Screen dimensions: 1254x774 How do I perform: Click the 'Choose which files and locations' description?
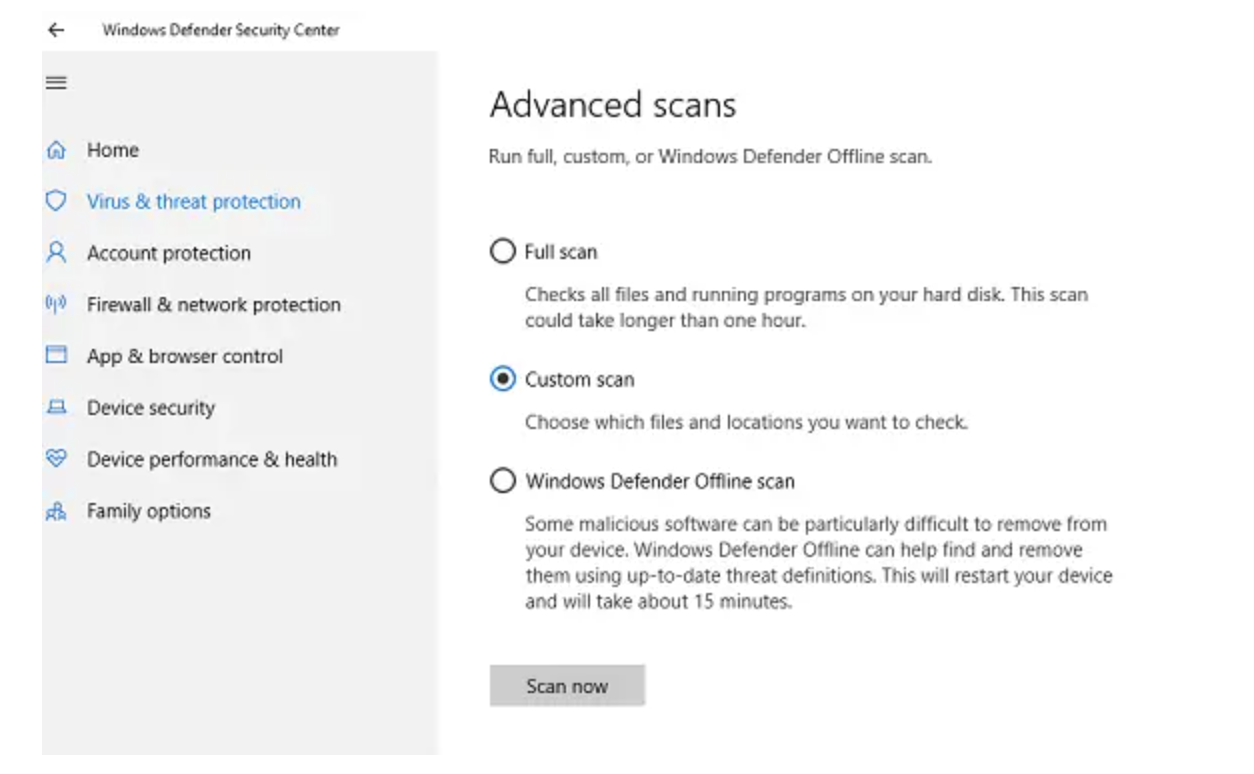click(746, 422)
